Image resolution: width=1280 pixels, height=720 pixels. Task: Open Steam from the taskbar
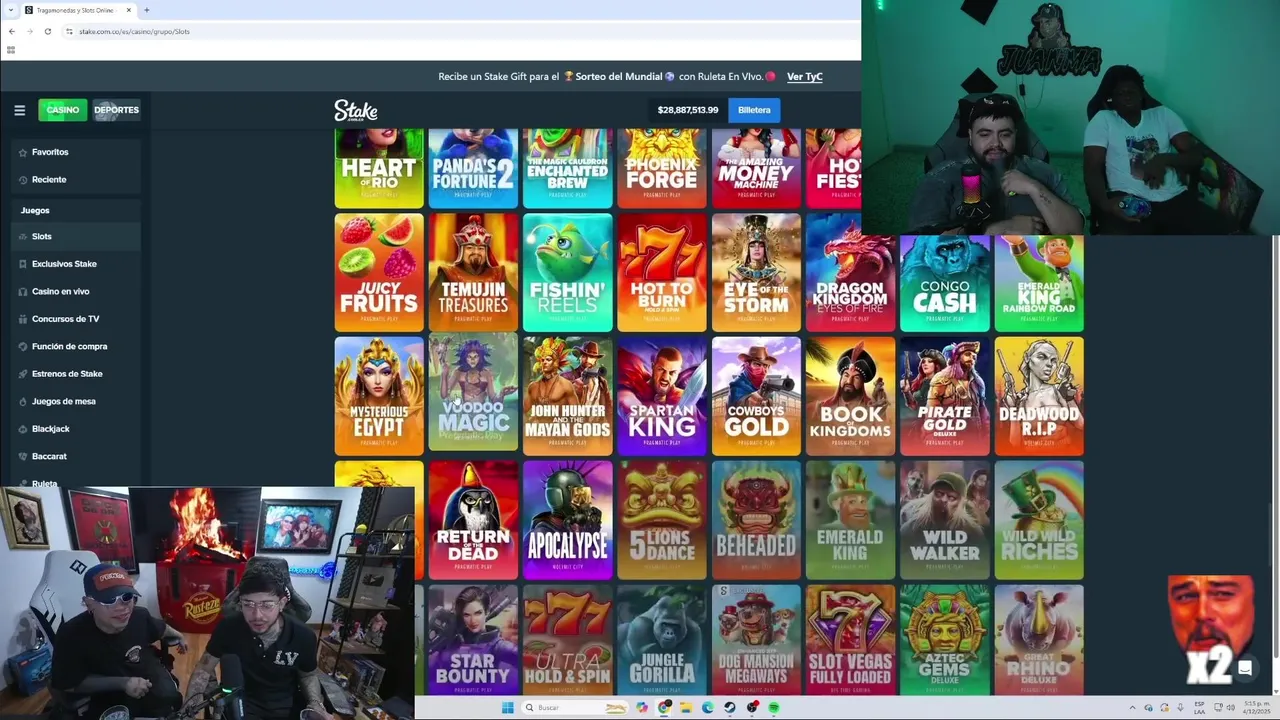pyautogui.click(x=730, y=708)
